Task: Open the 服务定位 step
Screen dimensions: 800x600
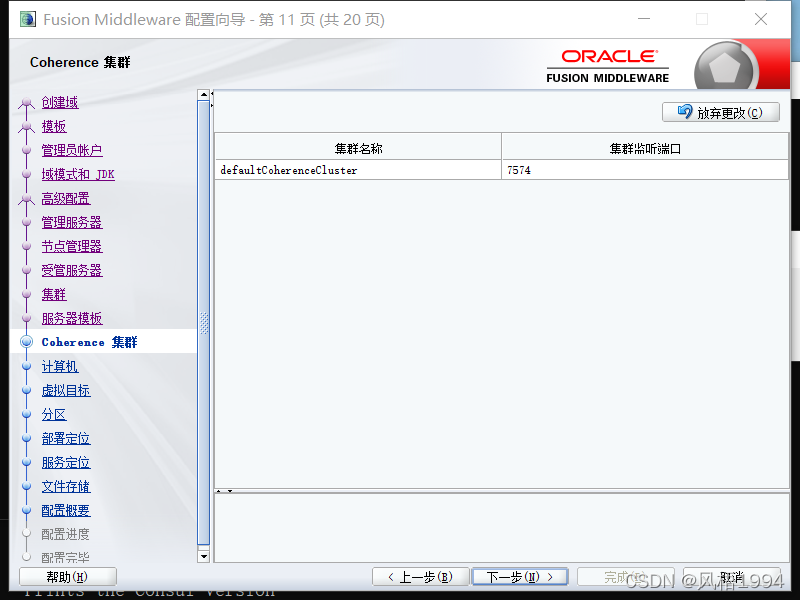Action: (x=66, y=462)
